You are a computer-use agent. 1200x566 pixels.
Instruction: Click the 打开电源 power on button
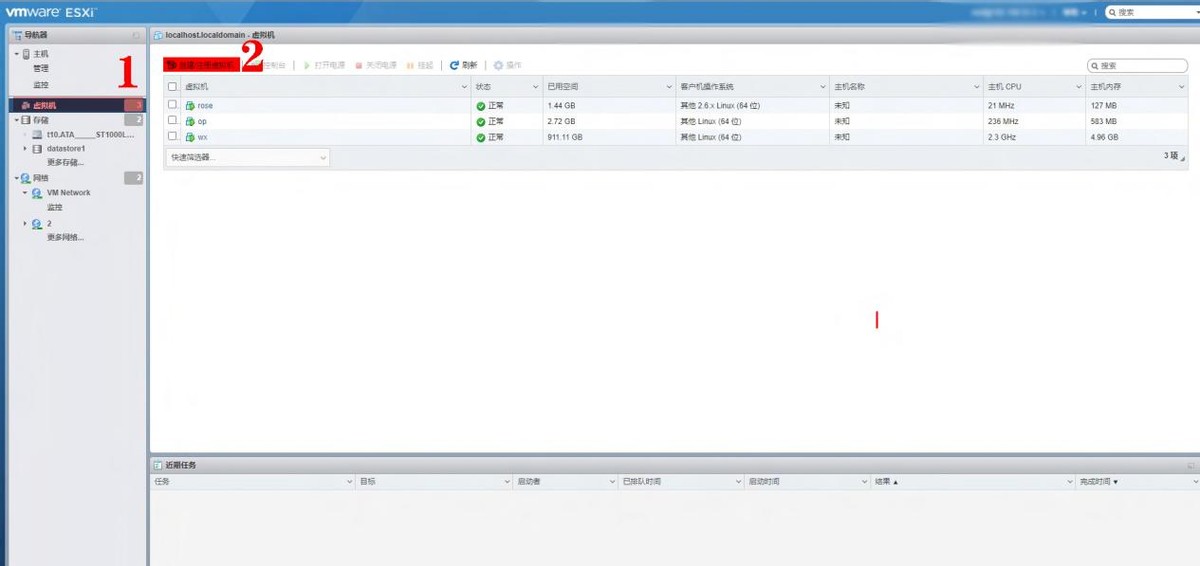pyautogui.click(x=324, y=65)
